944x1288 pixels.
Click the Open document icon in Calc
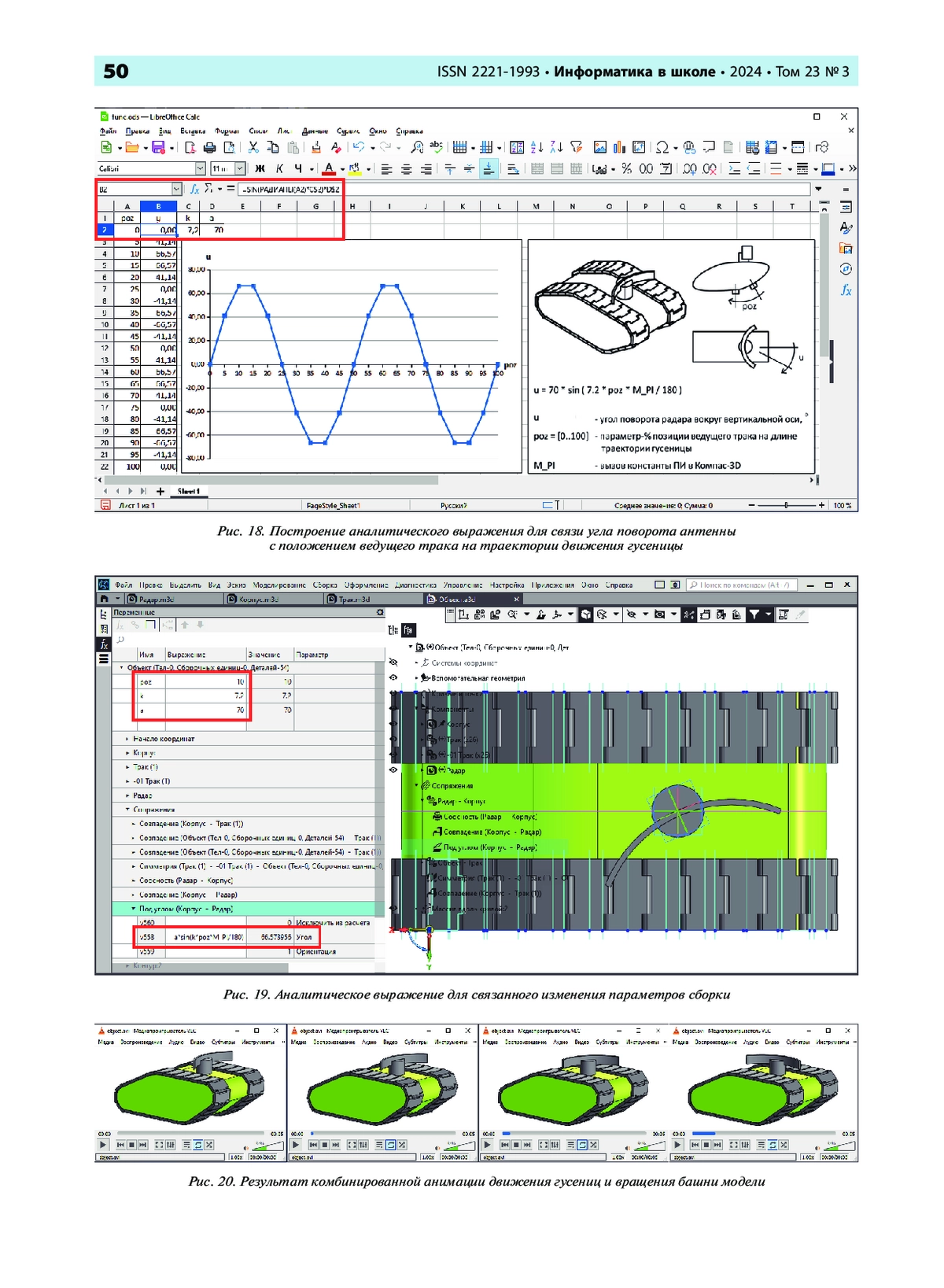(132, 147)
